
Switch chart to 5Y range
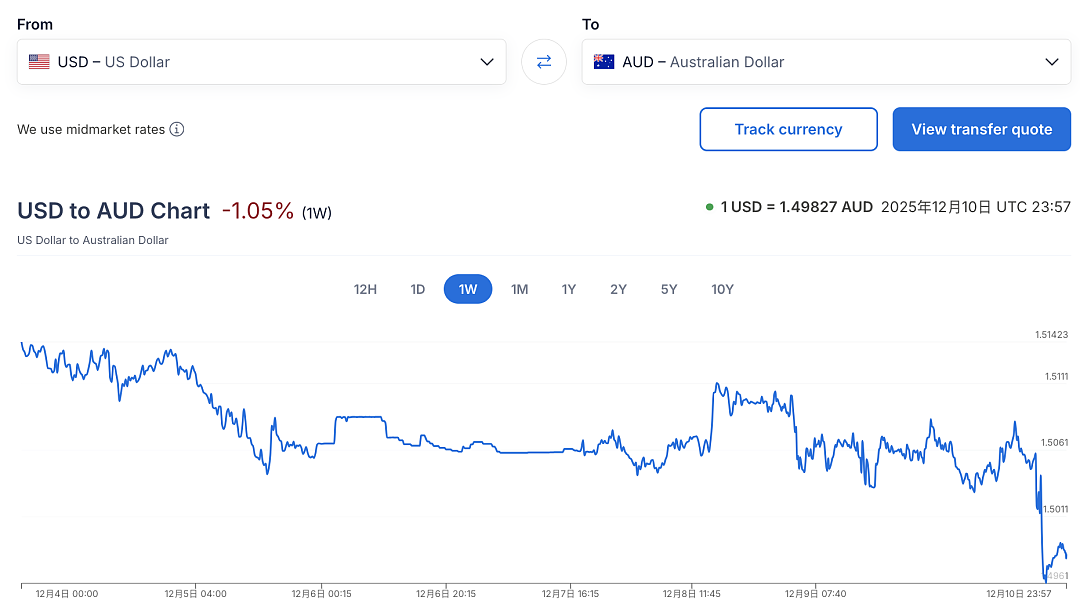point(669,289)
